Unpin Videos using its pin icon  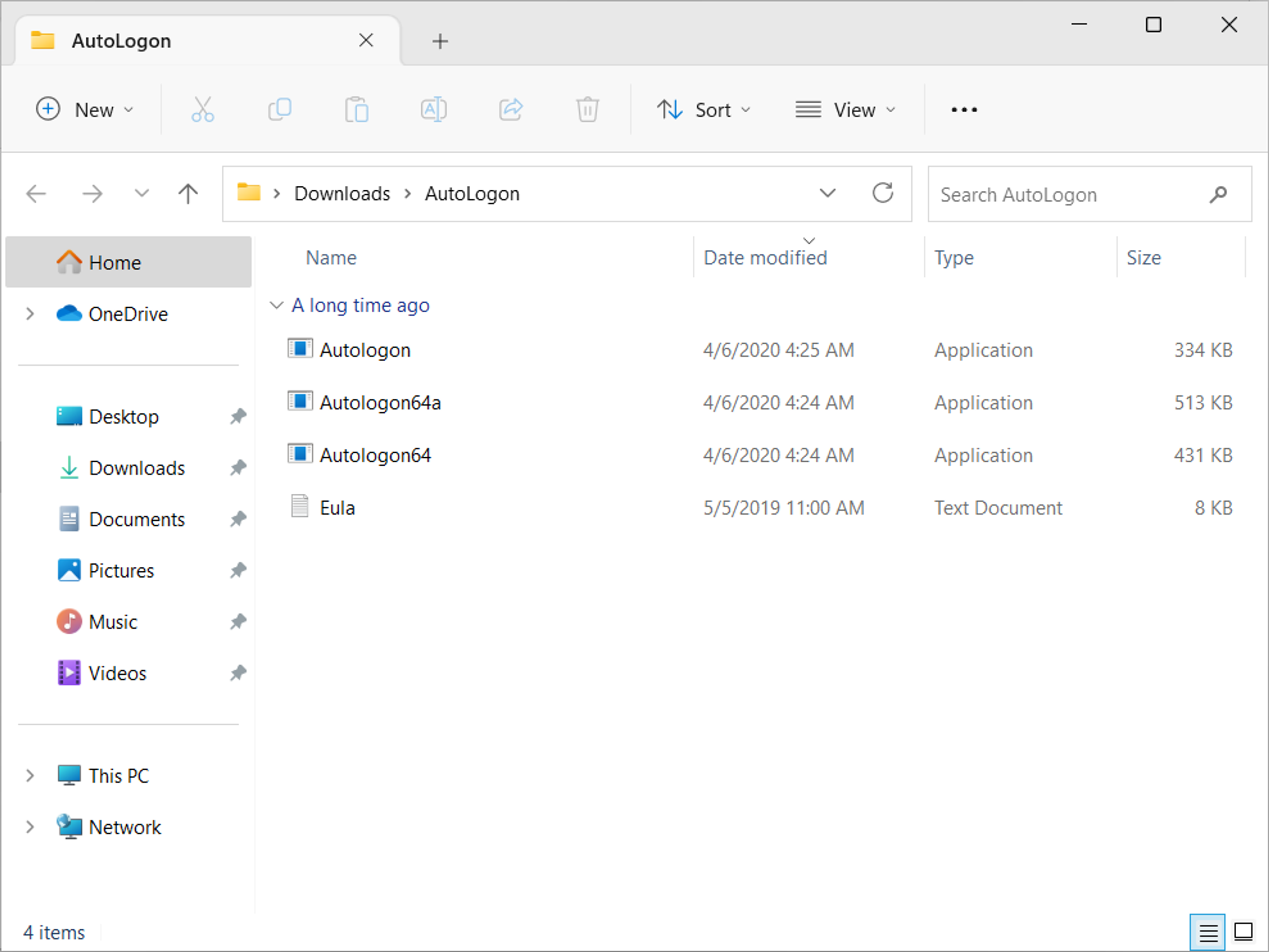[238, 673]
